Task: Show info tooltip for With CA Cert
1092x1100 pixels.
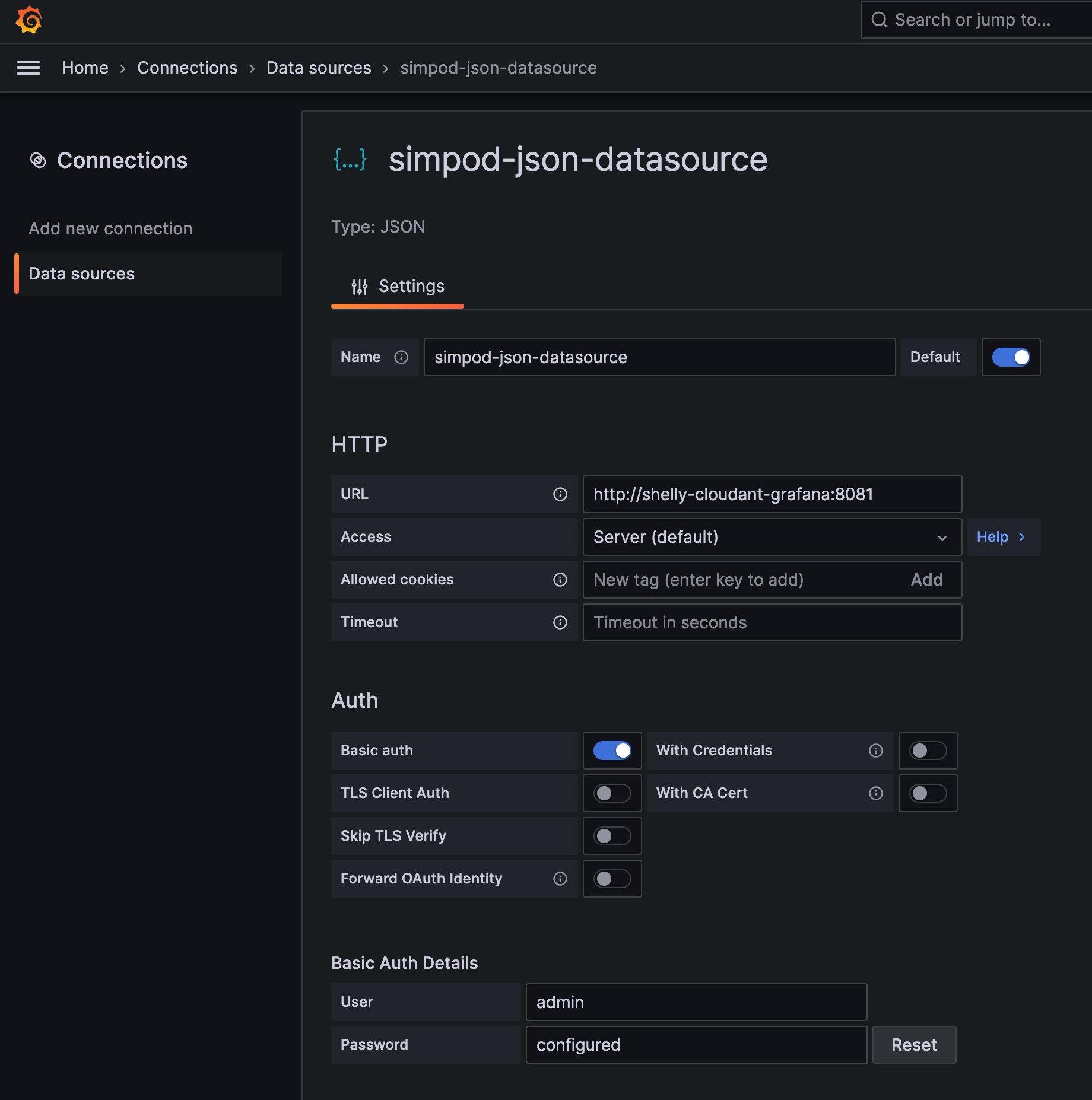Action: 876,793
